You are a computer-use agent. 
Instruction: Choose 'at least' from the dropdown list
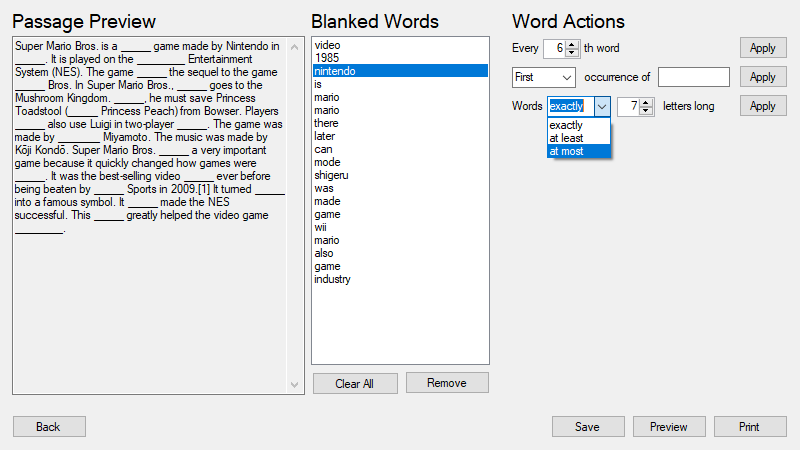[x=579, y=138]
